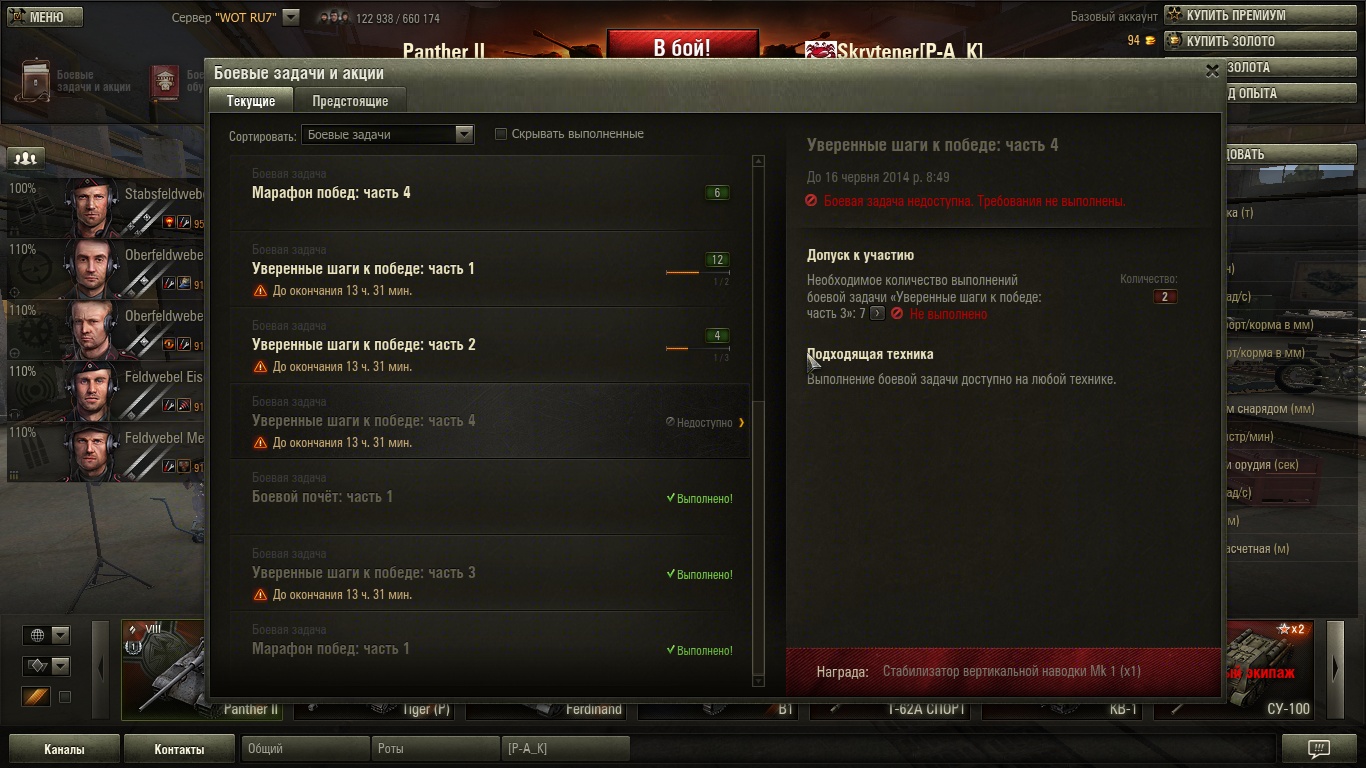The width and height of the screenshot is (1366, 768).
Task: Open the 'Меню' button at top left
Action: 44,17
